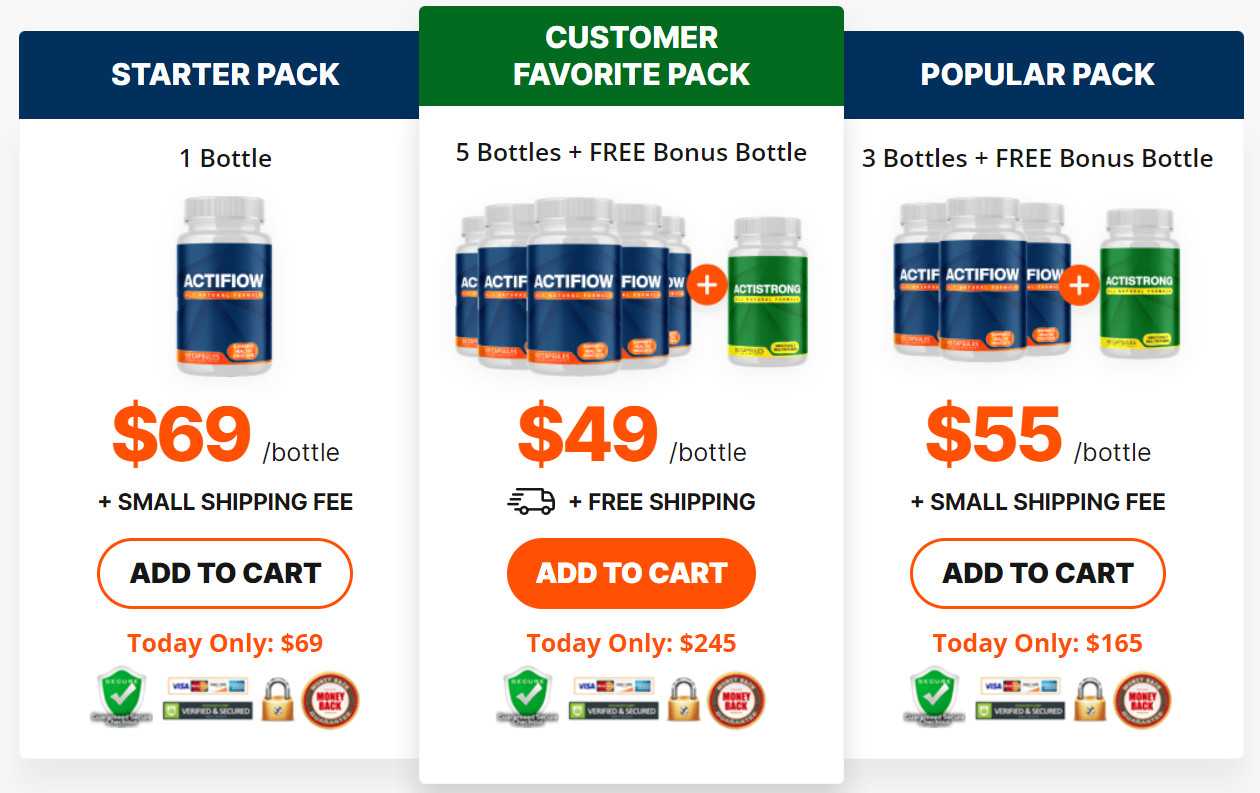Click the Starter Pack Money Back seal

click(330, 699)
